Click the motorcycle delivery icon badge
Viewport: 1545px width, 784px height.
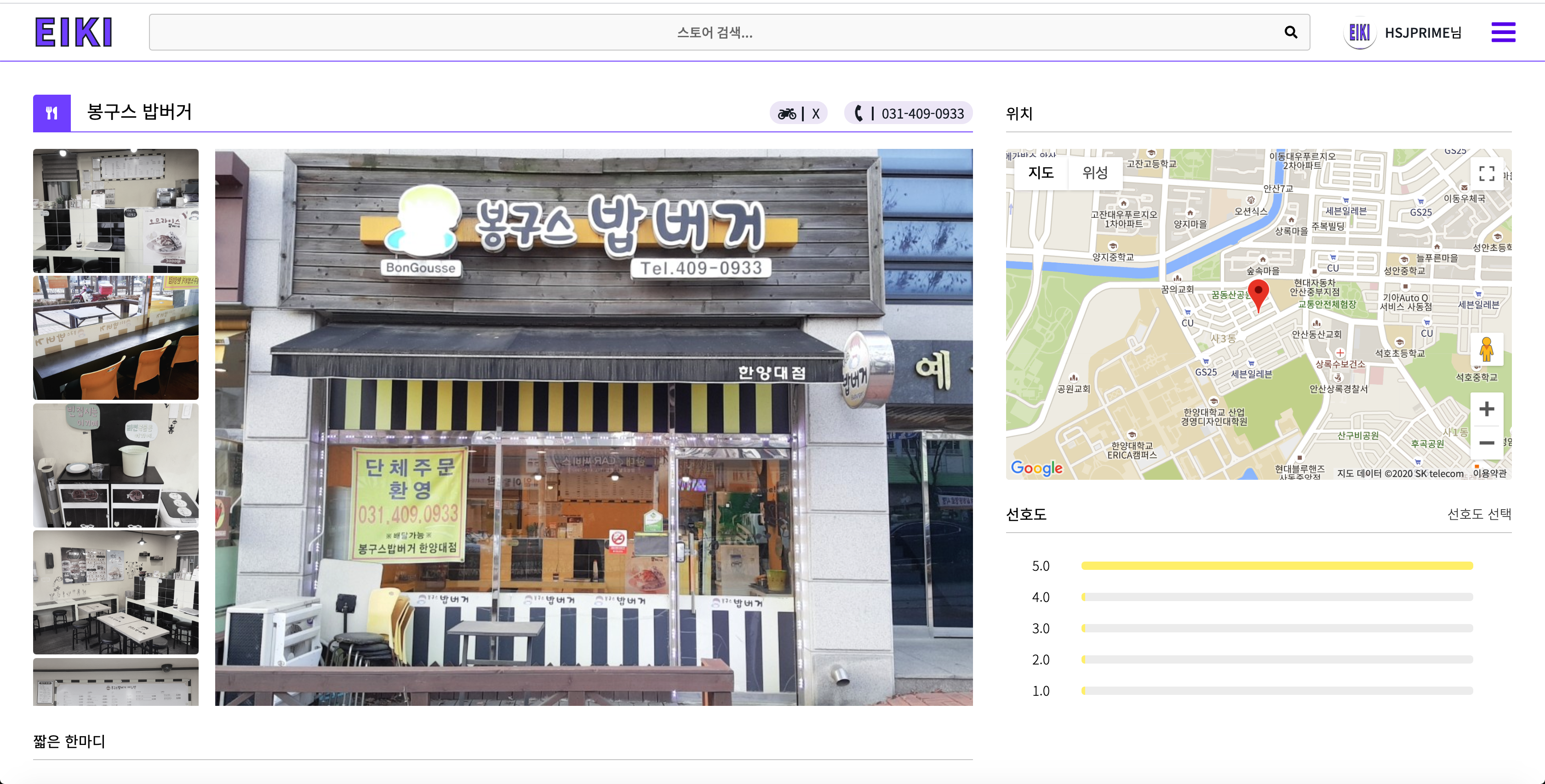787,114
